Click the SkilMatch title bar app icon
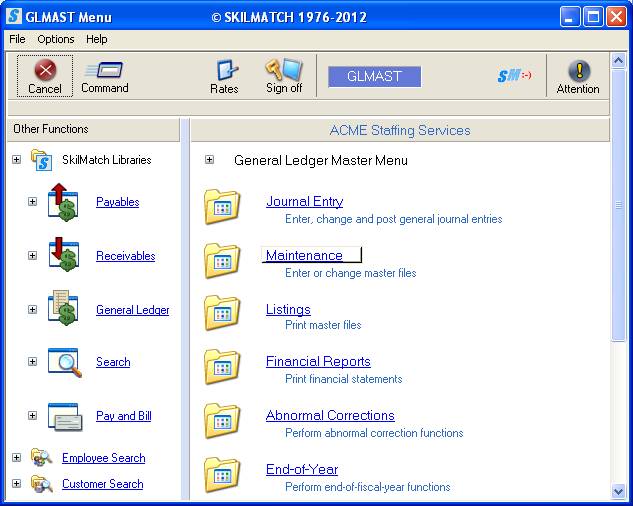 click(x=15, y=16)
